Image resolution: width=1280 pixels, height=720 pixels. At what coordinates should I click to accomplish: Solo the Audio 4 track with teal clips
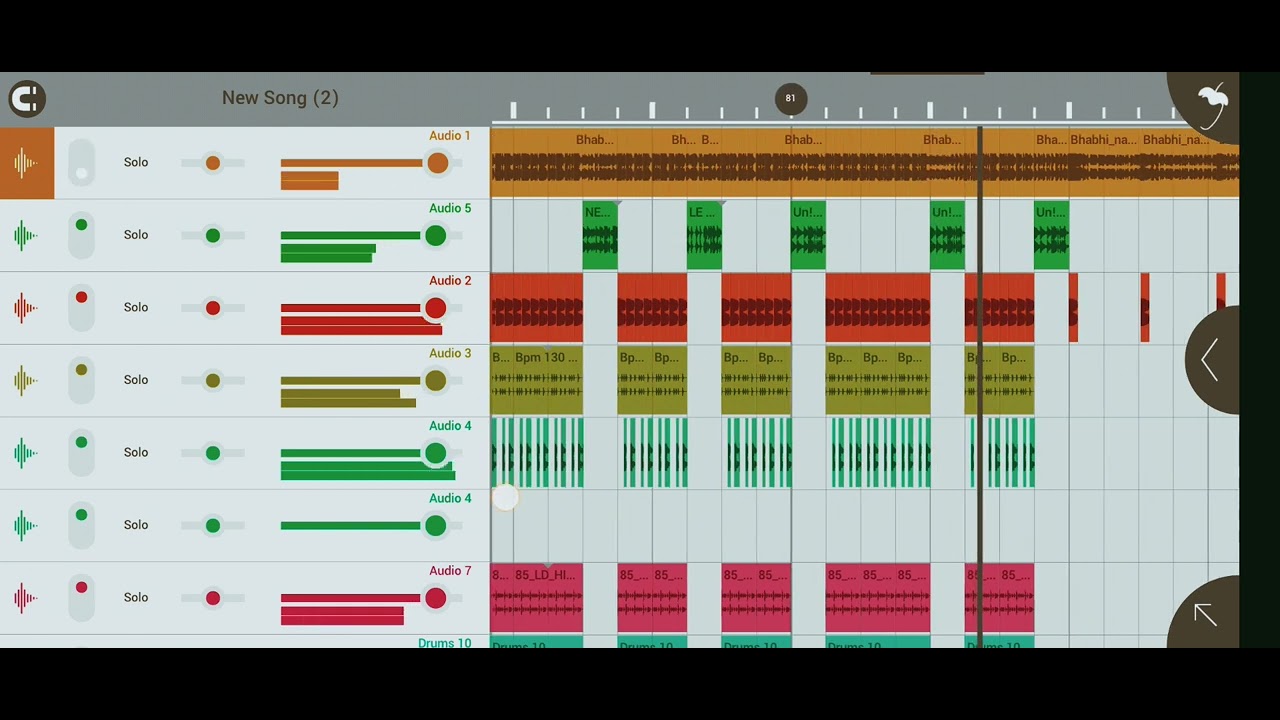pos(136,452)
